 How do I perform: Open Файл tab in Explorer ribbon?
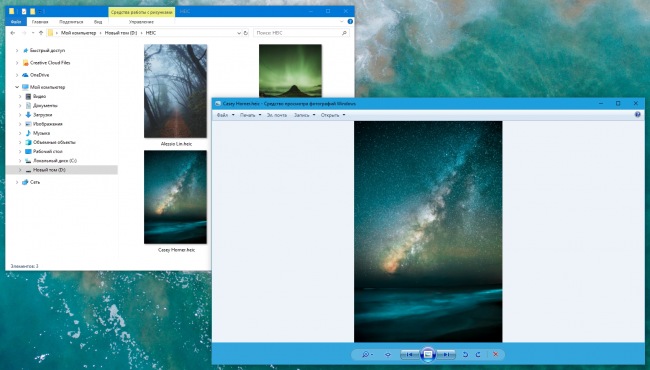tap(16, 22)
